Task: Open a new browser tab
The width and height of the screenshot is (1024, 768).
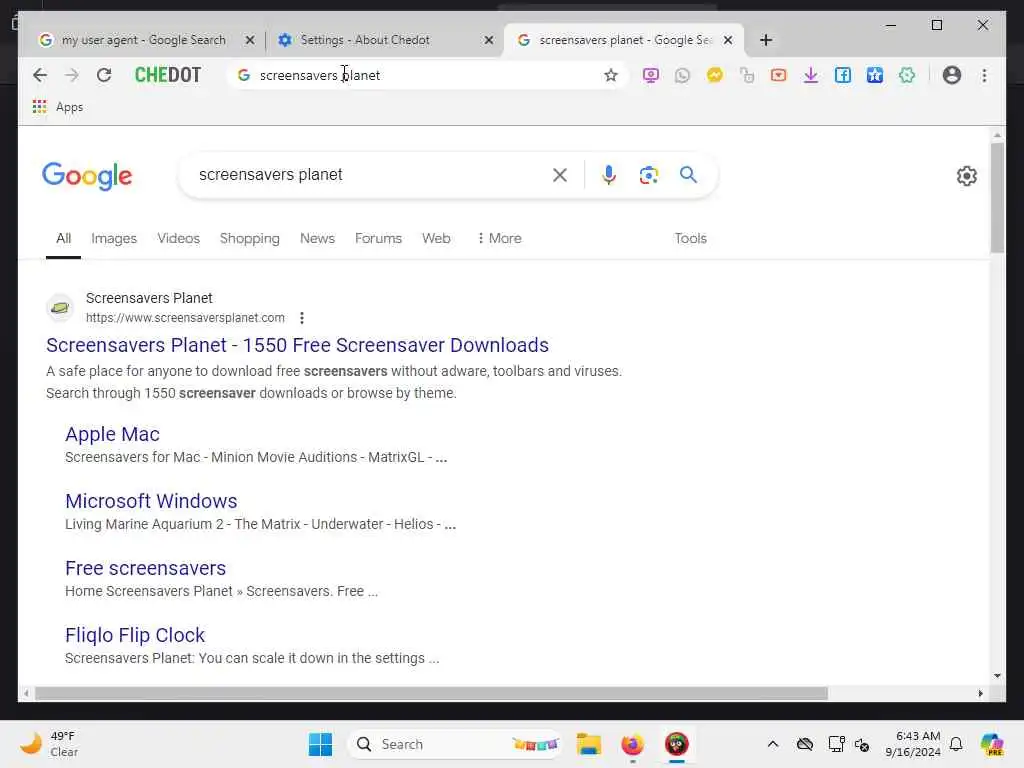Action: 766,40
